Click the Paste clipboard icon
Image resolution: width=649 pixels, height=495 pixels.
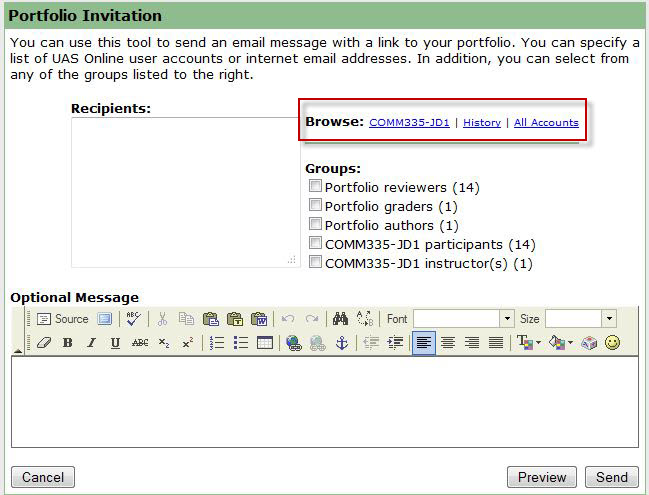pos(211,319)
